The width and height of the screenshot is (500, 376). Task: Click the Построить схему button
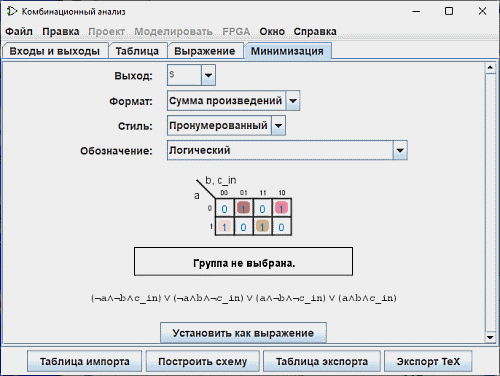pyautogui.click(x=203, y=361)
